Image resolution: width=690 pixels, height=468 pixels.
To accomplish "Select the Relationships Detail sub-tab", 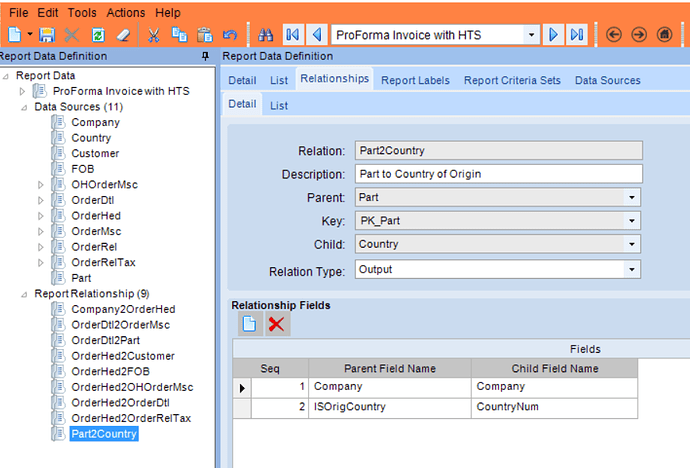I will (x=242, y=104).
